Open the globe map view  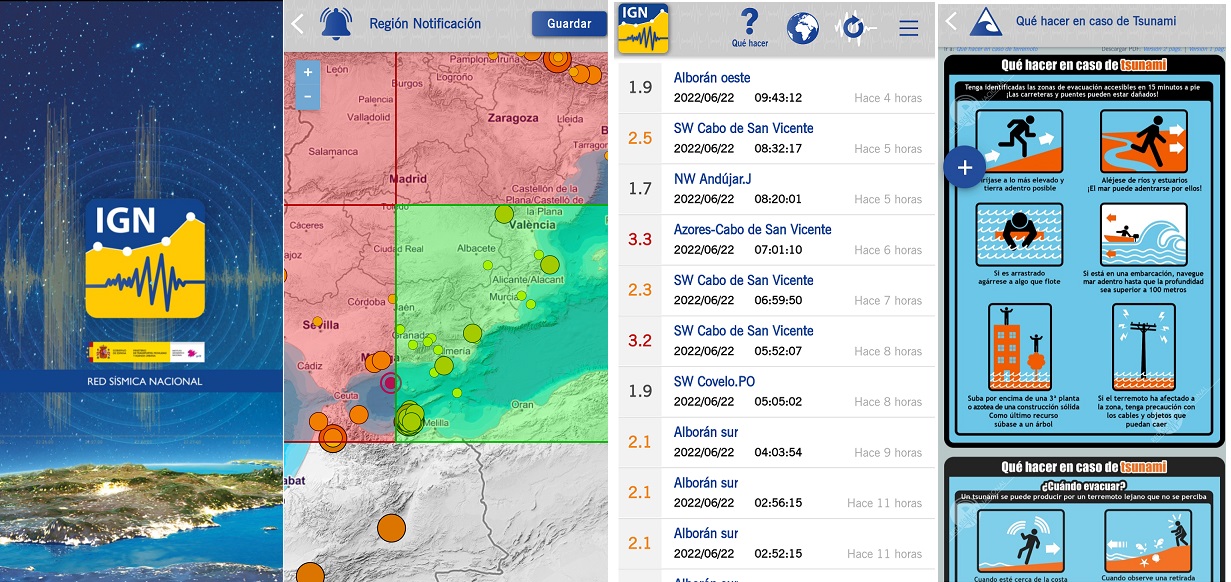(x=803, y=28)
